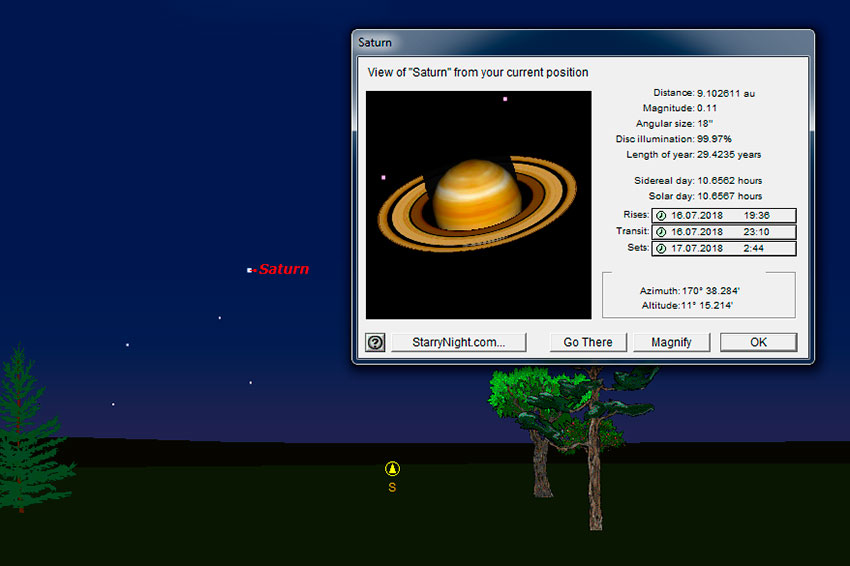Click the pink moon above Saturn in preview
Viewport: 850px width, 566px height.
pyautogui.click(x=505, y=99)
